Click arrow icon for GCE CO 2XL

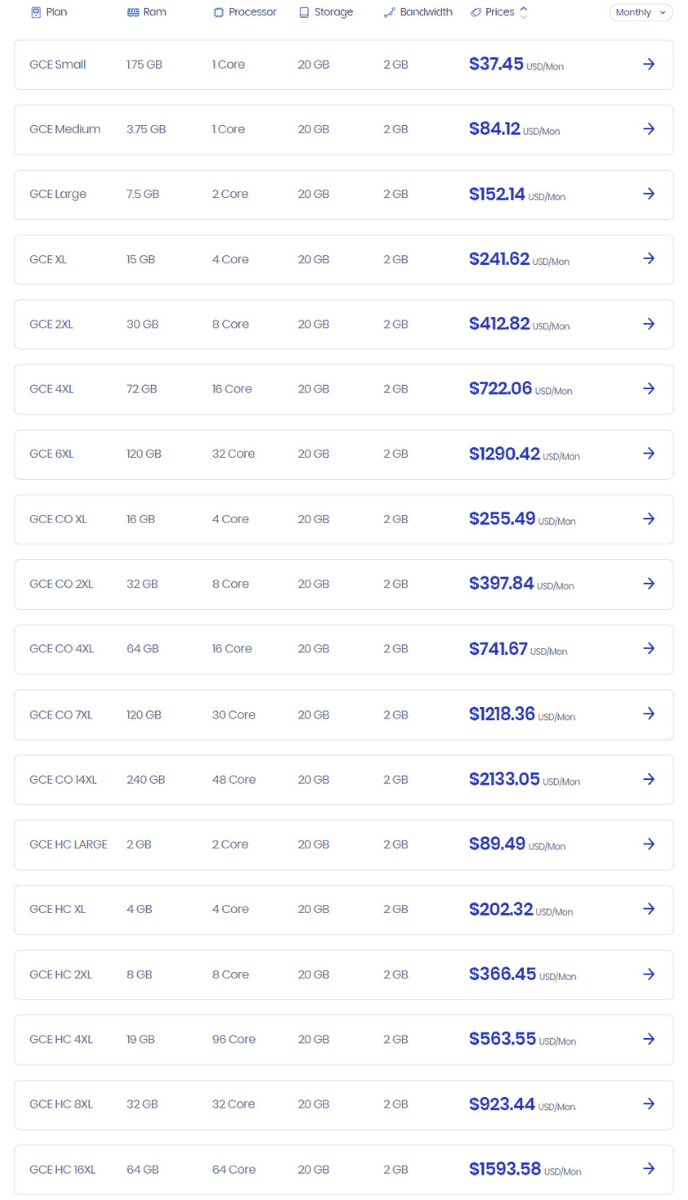tap(649, 584)
